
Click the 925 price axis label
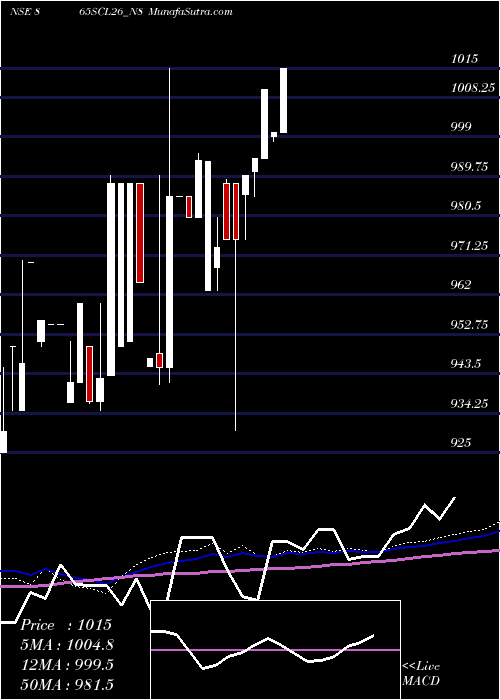point(461,442)
